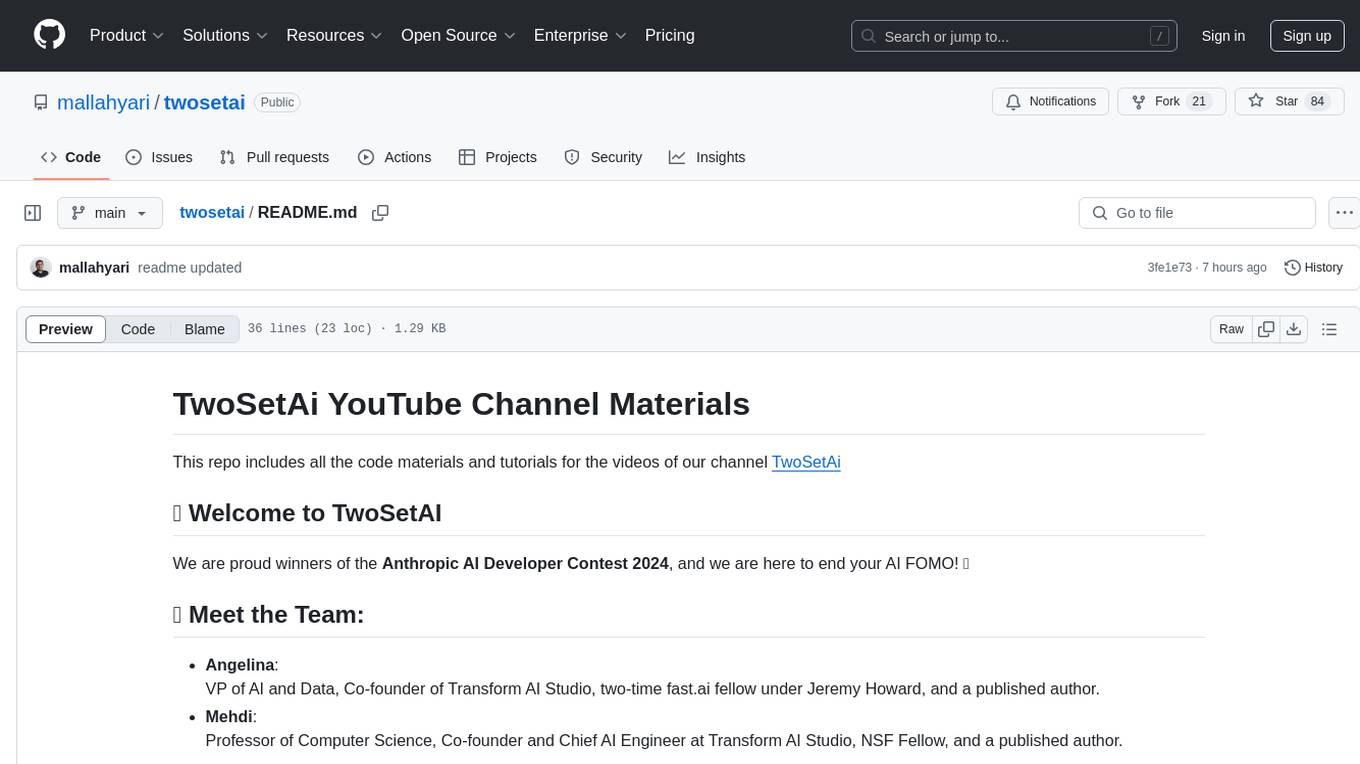View the fork count 21

coord(1200,101)
